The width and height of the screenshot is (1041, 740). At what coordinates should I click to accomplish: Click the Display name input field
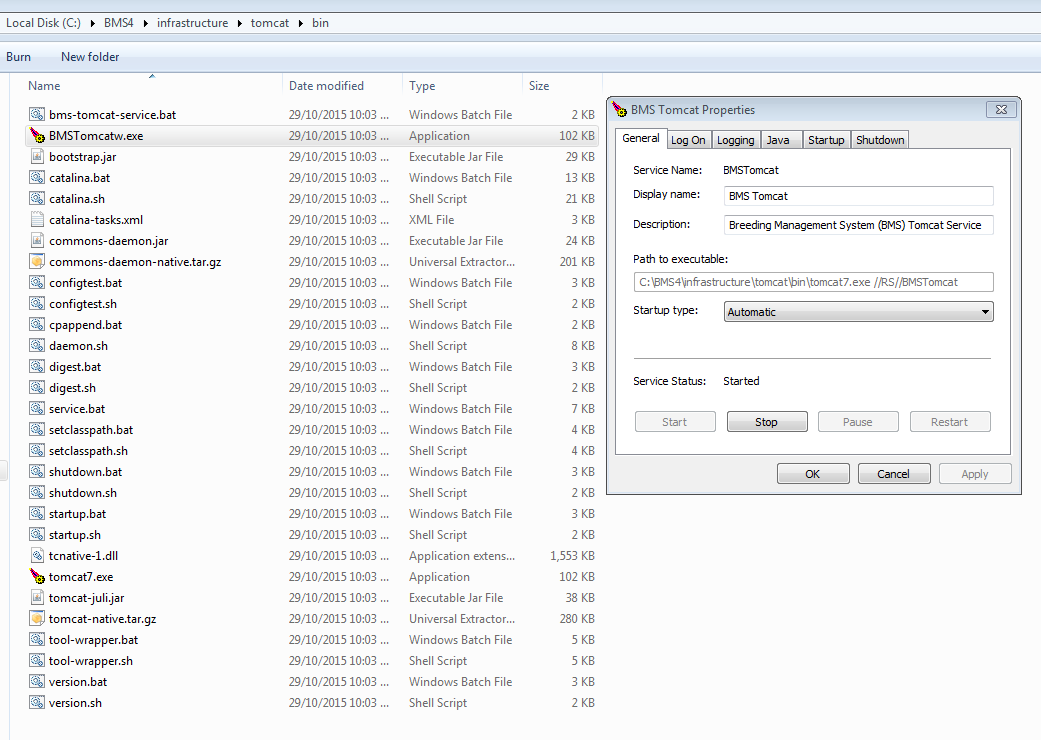tap(858, 196)
